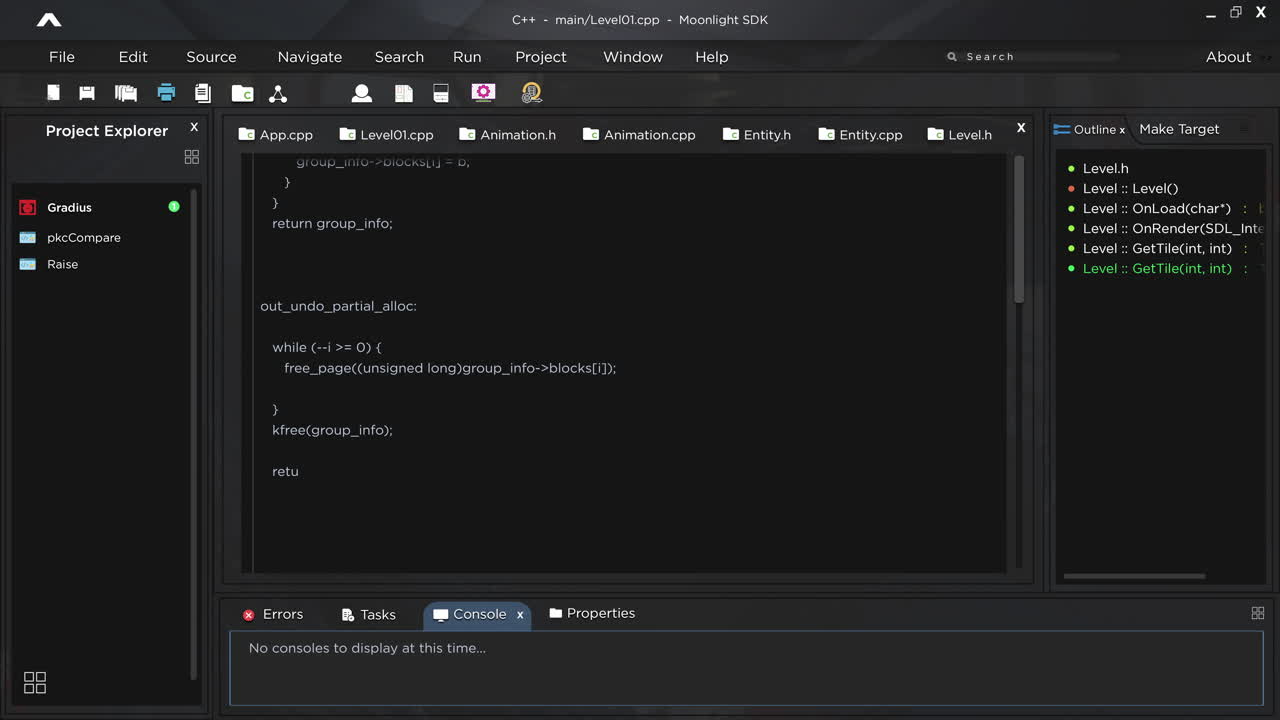Viewport: 1280px width, 720px height.
Task: Open the pink gear debug configuration icon
Action: click(483, 92)
